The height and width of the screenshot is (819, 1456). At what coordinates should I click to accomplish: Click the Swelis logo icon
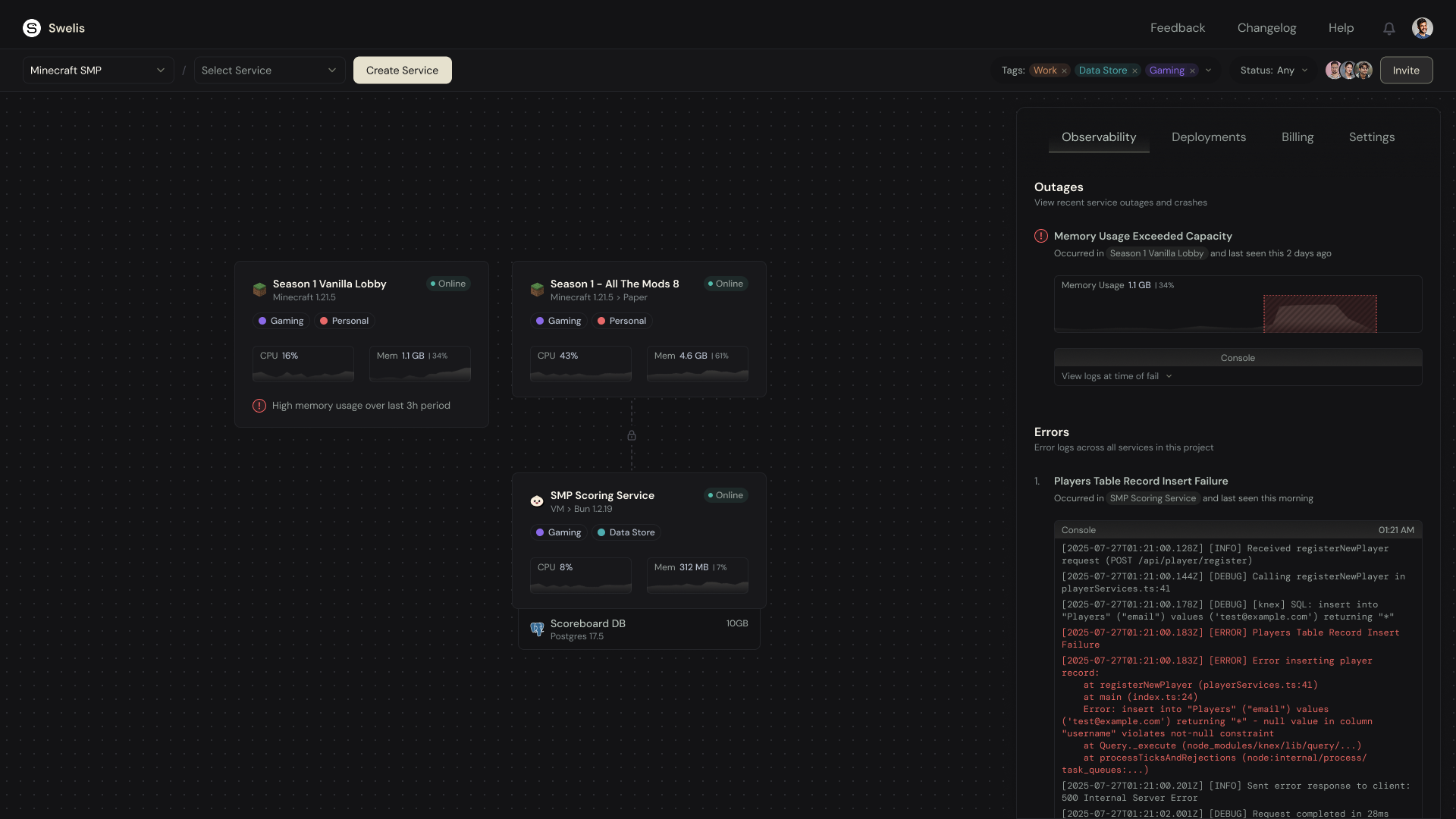tap(32, 28)
